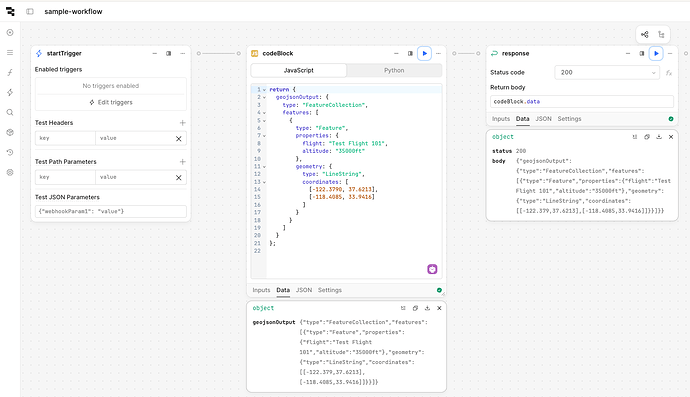This screenshot has width=690, height=397.
Task: Close the response object output panel
Action: tap(671, 137)
